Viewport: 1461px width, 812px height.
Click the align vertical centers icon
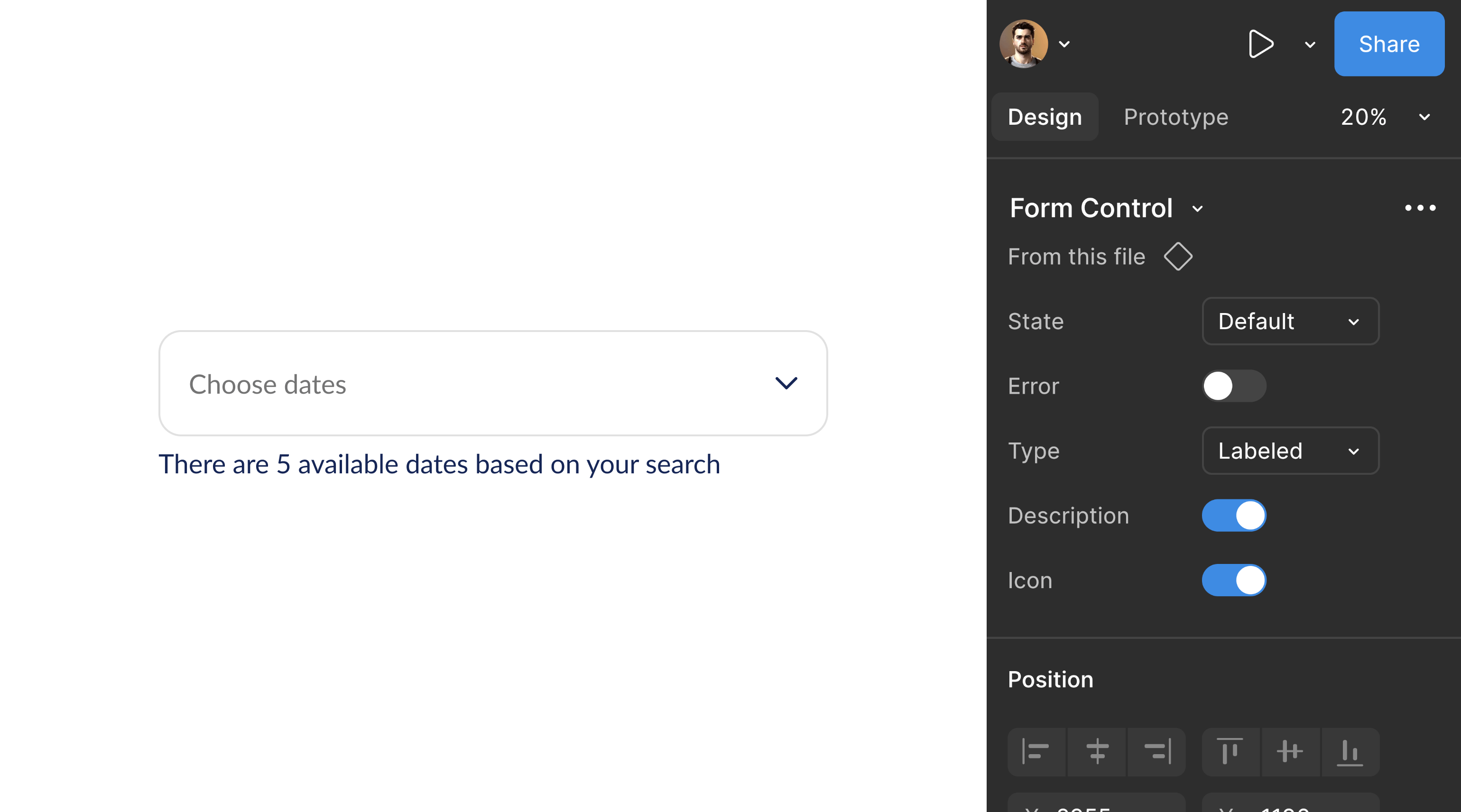pos(1290,752)
